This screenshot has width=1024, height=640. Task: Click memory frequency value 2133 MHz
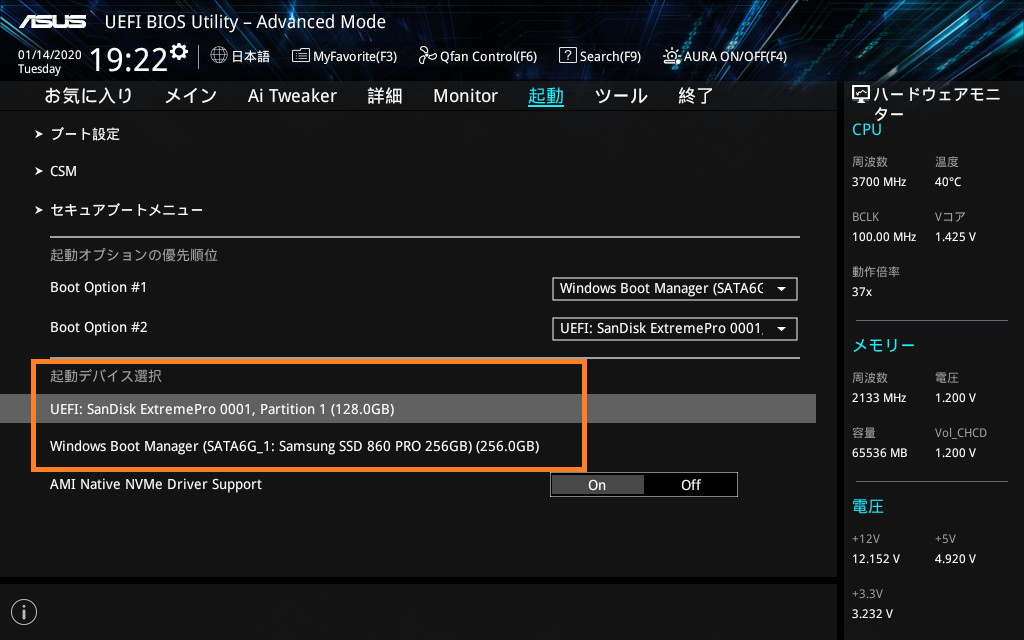click(878, 397)
